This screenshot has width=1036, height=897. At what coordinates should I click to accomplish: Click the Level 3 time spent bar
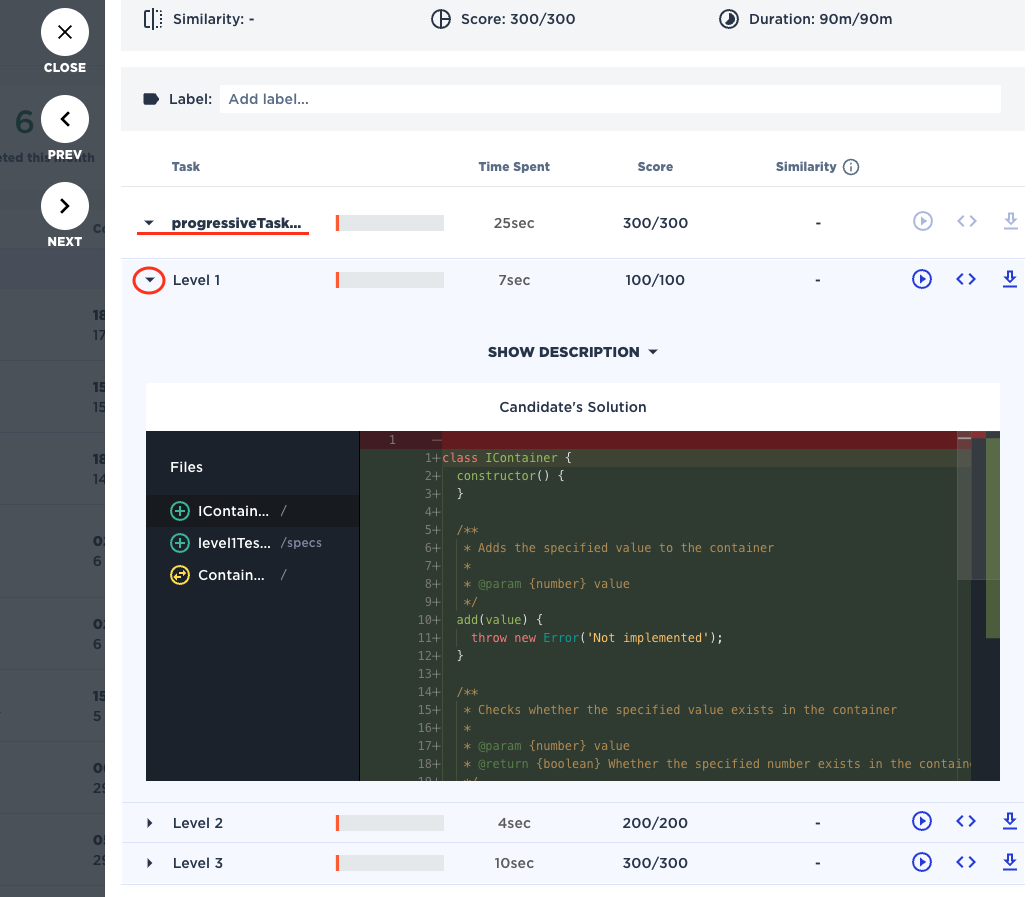(x=390, y=863)
